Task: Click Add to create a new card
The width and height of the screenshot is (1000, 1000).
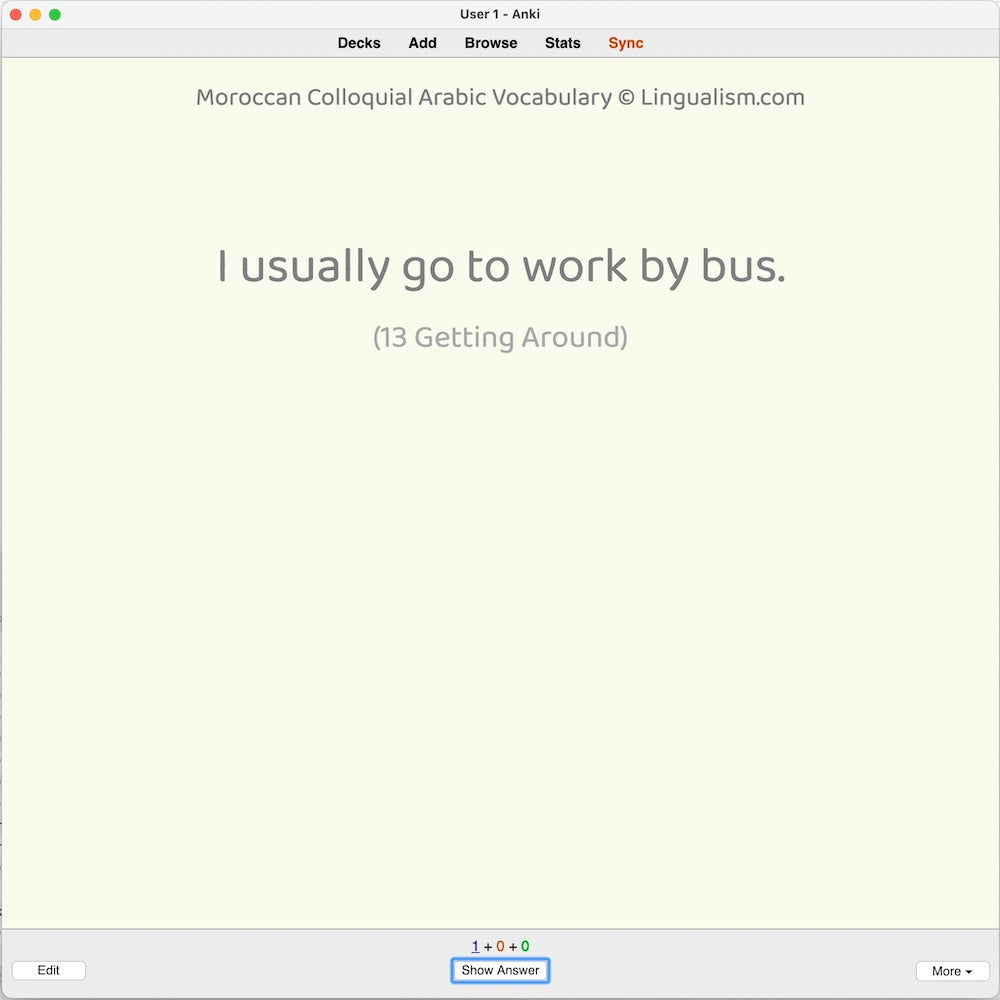Action: (422, 43)
